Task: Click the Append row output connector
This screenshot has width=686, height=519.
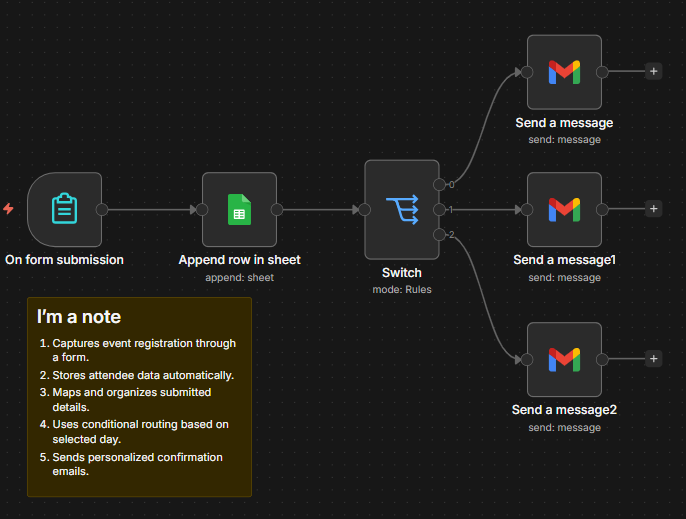Action: tap(277, 210)
